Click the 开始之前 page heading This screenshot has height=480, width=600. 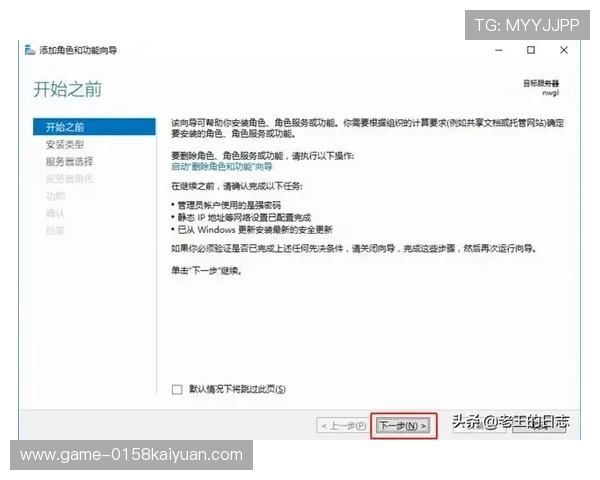pos(67,89)
